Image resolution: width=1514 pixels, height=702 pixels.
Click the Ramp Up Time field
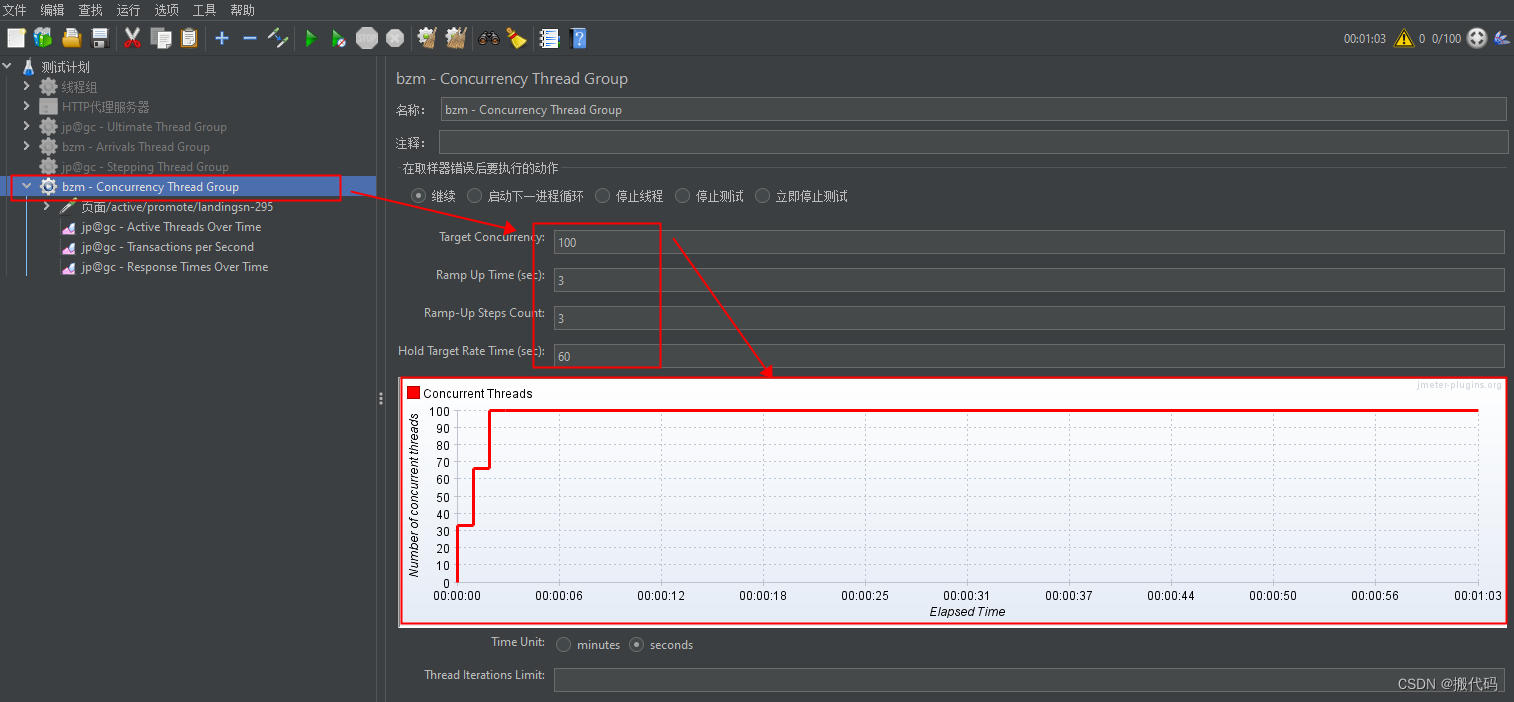click(1029, 280)
